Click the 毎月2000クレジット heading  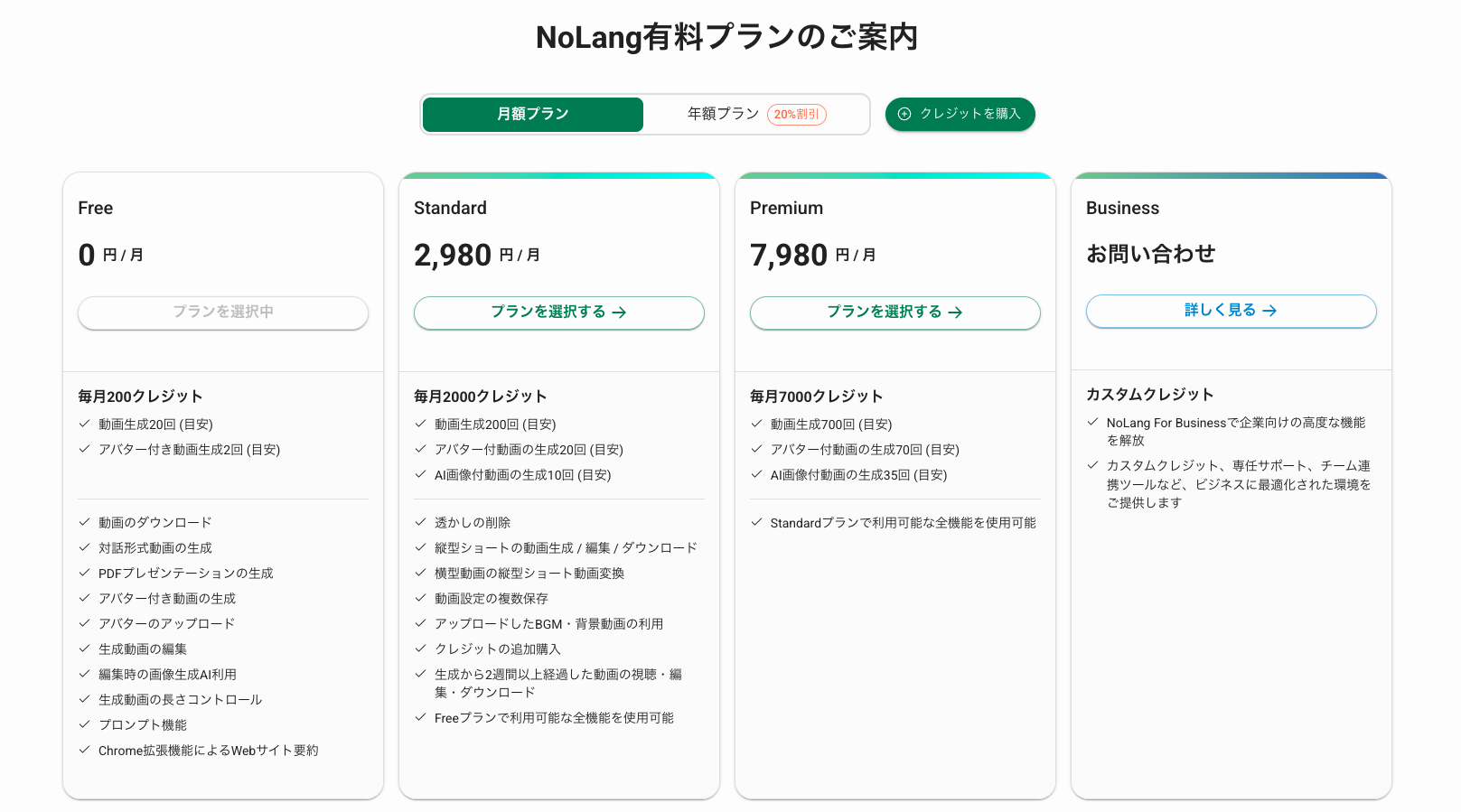(481, 397)
